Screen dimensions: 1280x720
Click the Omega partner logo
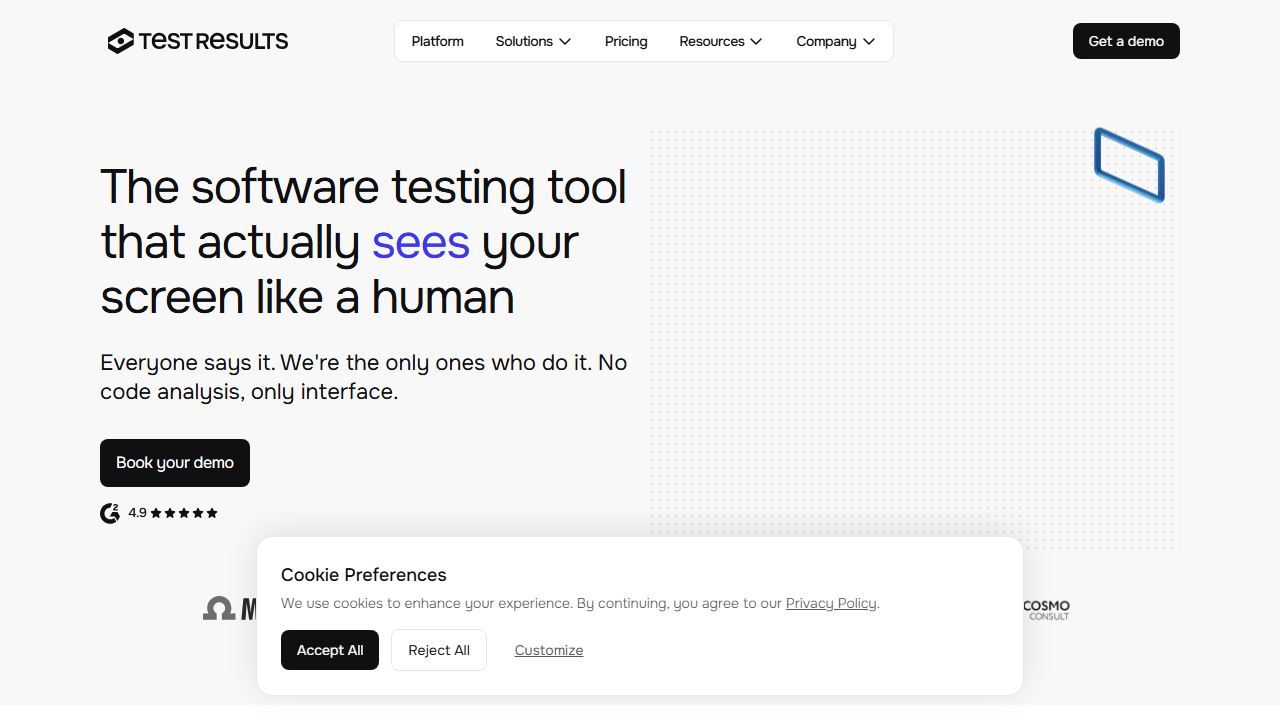[x=218, y=607]
